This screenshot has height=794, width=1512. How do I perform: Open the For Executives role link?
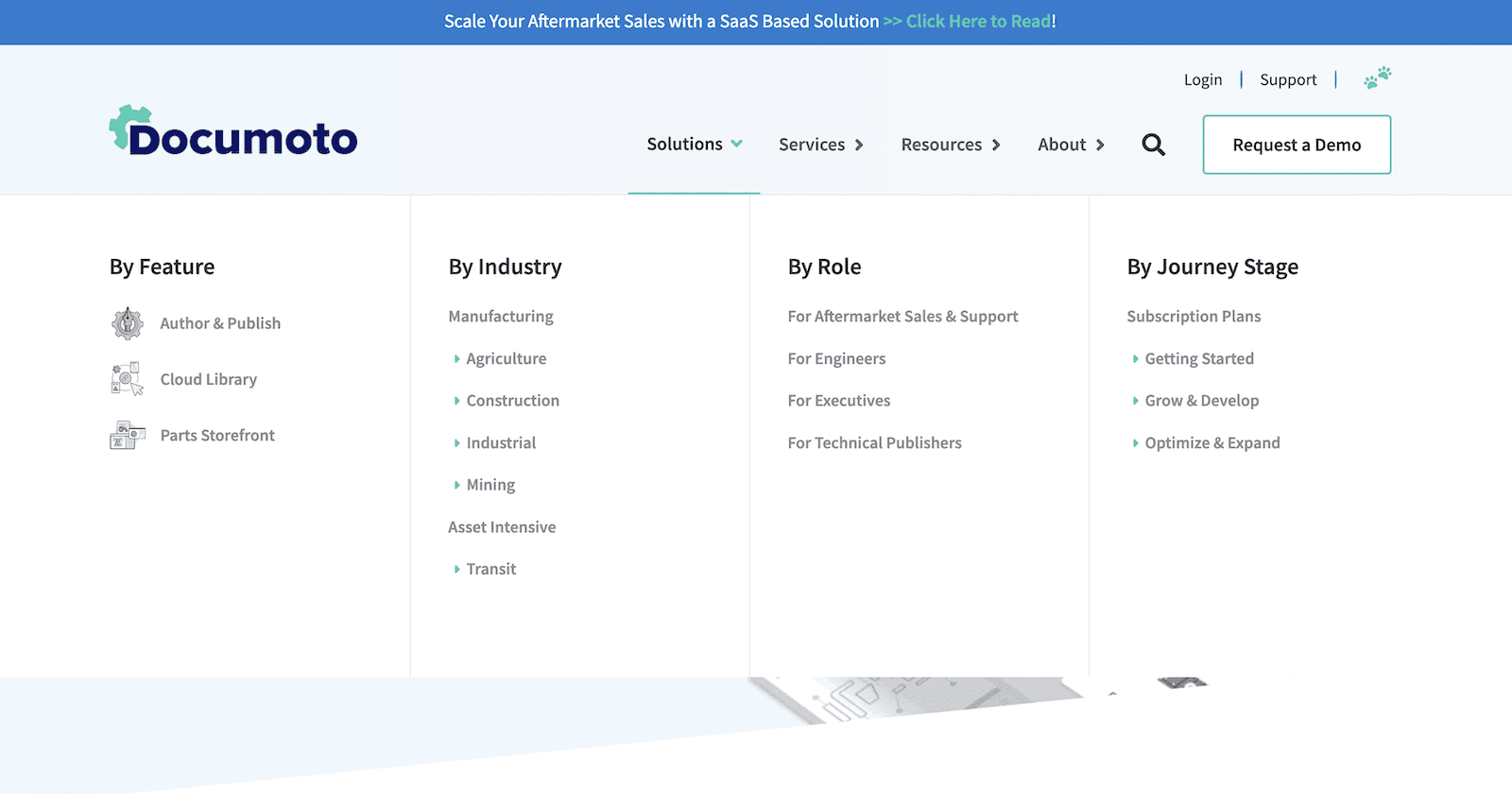tap(839, 401)
